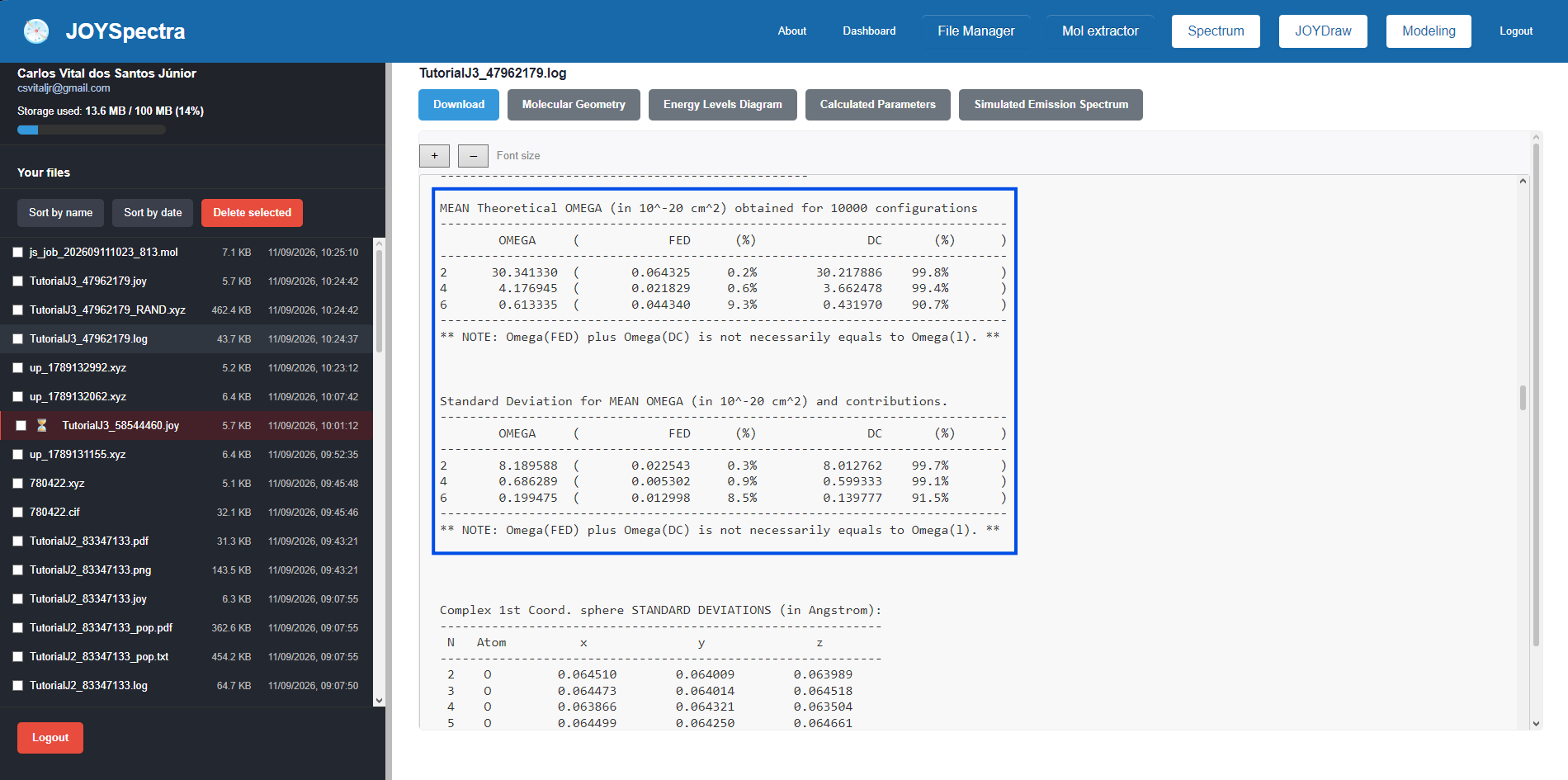Toggle the up_1789132992.xyz checkbox

(x=18, y=368)
